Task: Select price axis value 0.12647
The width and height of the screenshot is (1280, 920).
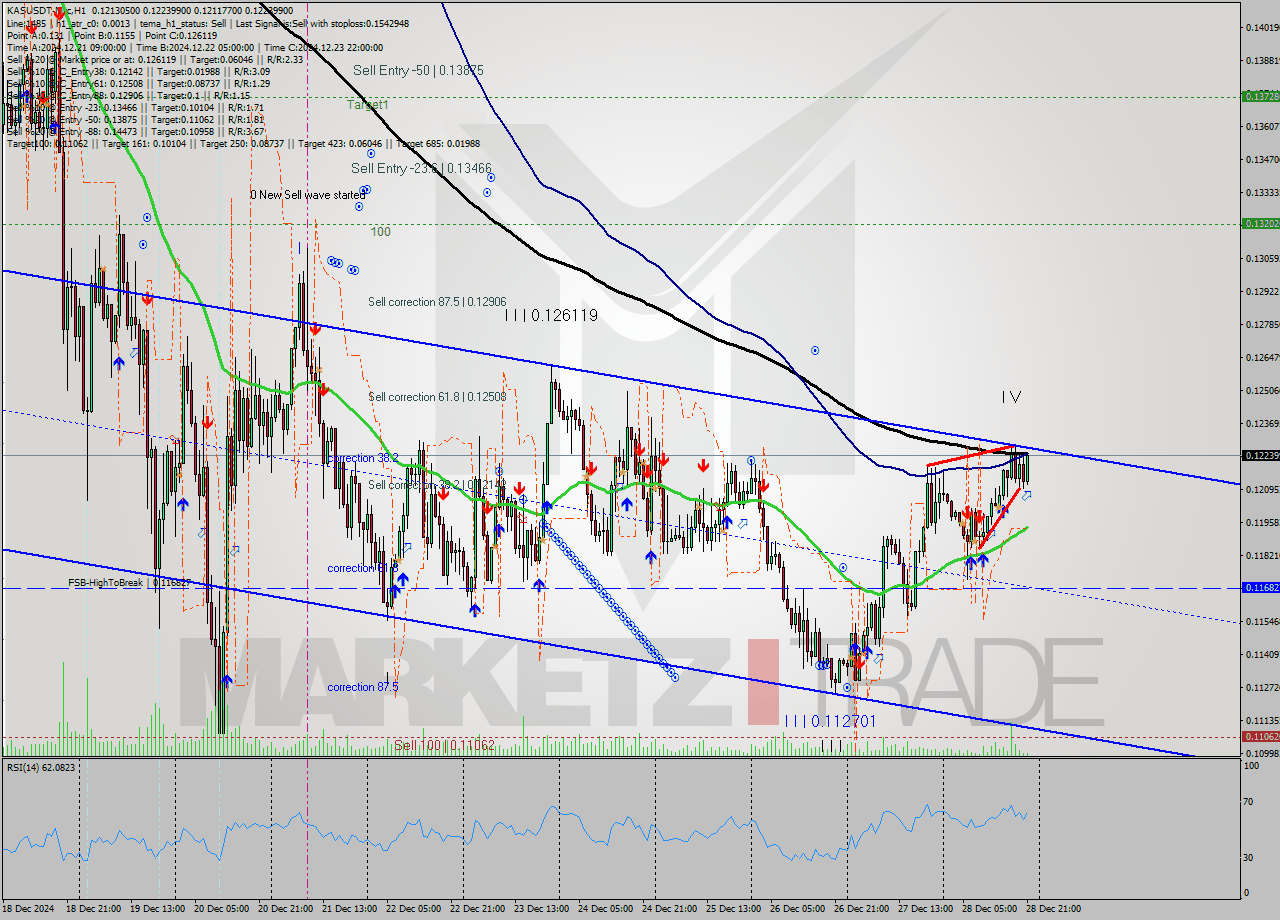Action: point(1261,358)
